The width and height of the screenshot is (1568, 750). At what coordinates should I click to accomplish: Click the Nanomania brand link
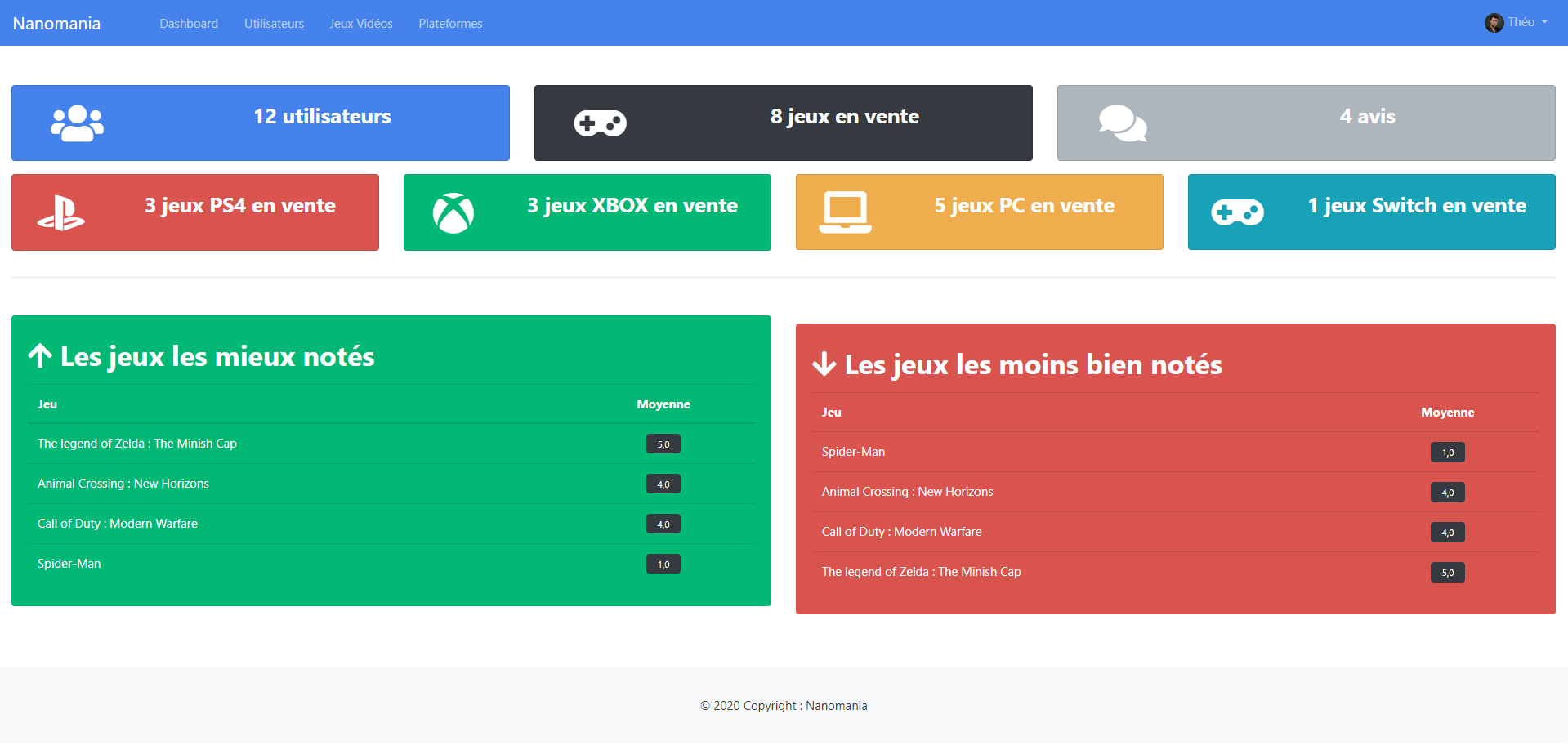(x=56, y=24)
